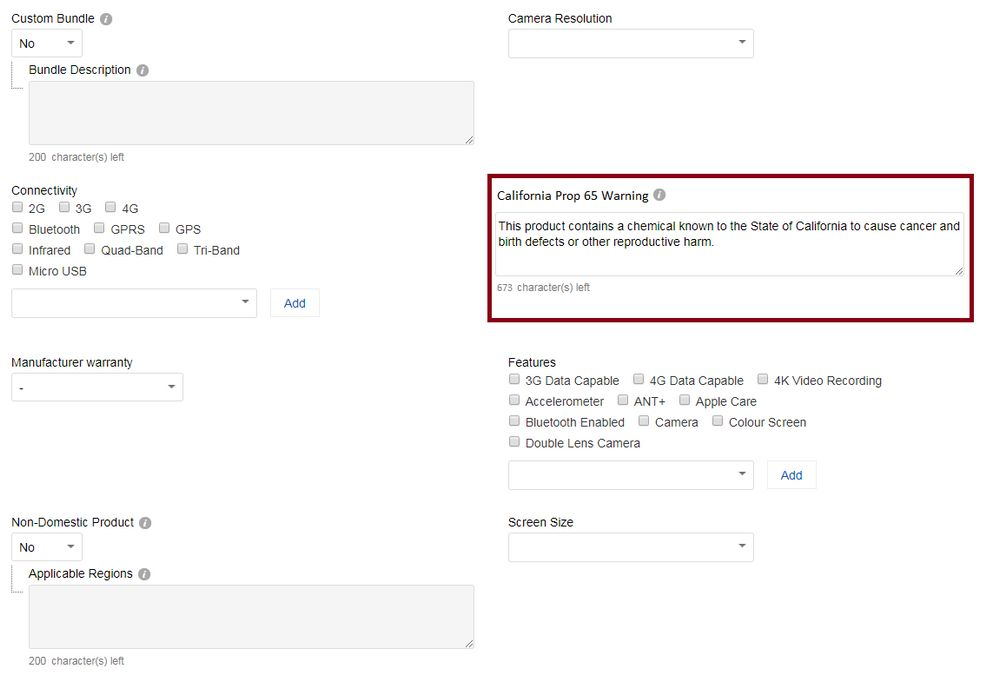The height and width of the screenshot is (678, 999).
Task: Check the Micro USB option
Action: click(17, 270)
